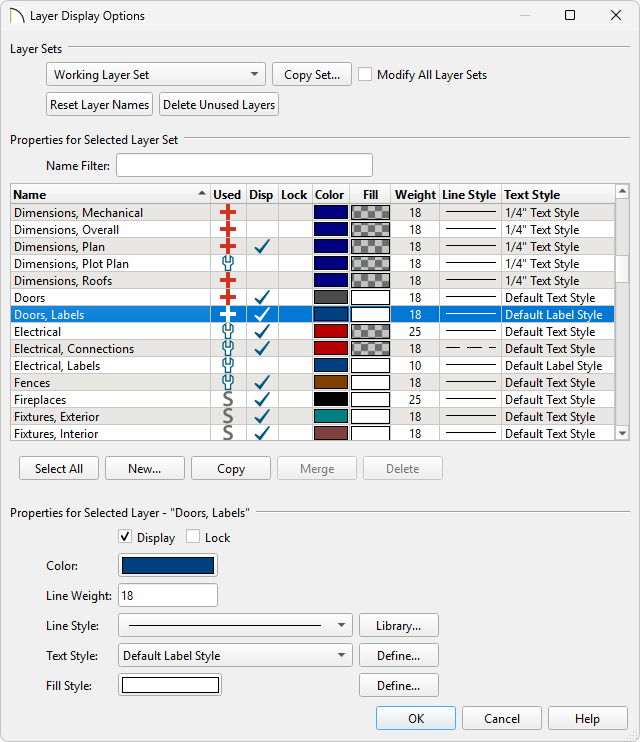
Task: Open the Text Style dropdown
Action: point(235,655)
